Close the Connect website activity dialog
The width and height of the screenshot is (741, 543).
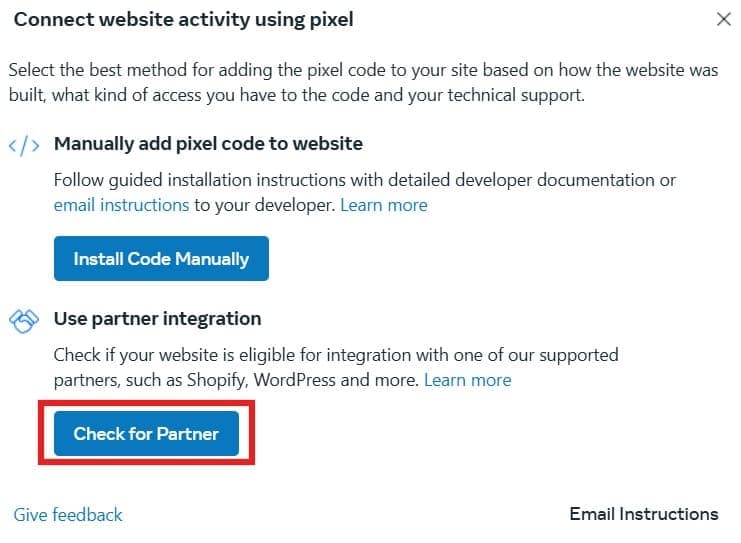coord(724,19)
